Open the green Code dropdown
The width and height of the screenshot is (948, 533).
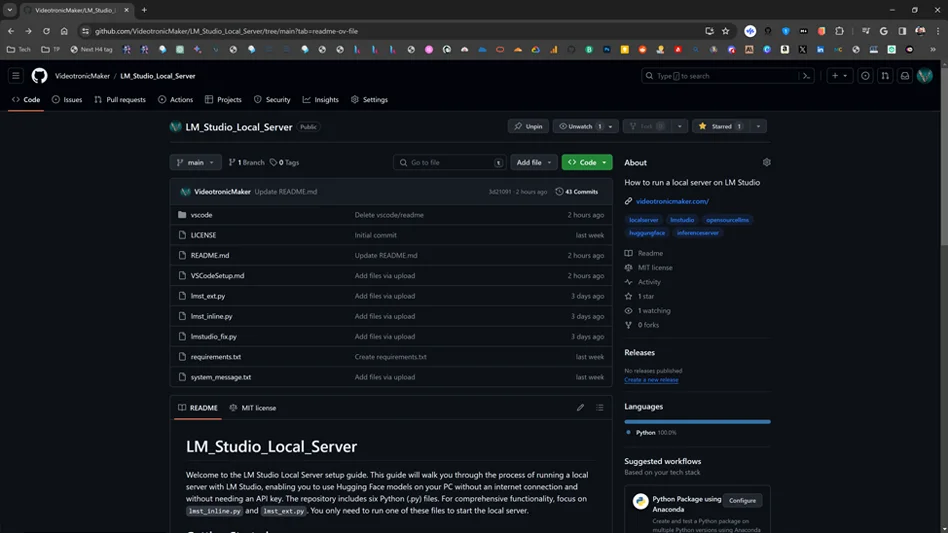point(586,162)
